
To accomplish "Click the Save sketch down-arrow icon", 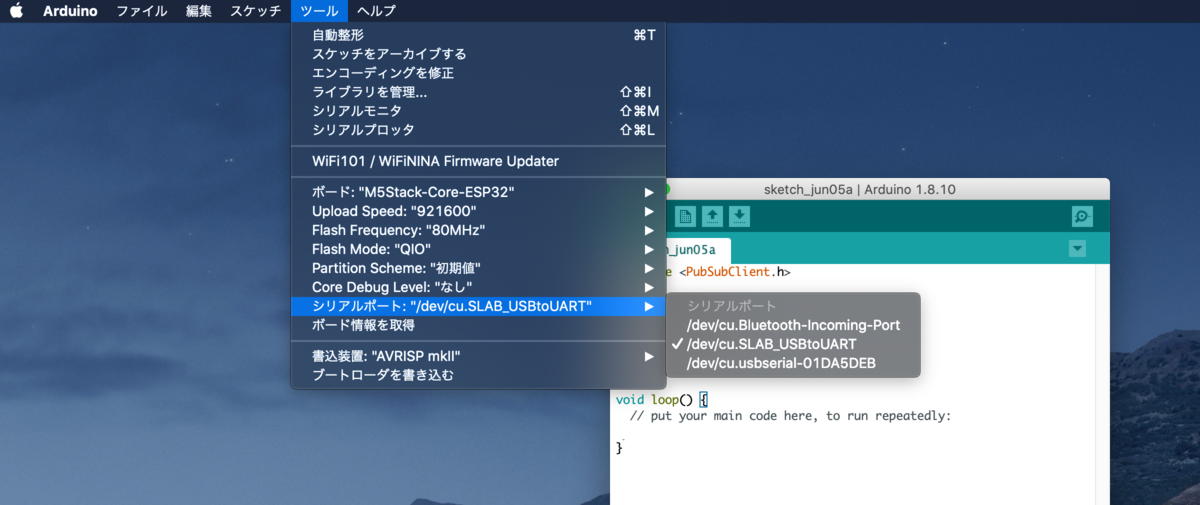I will tap(739, 216).
